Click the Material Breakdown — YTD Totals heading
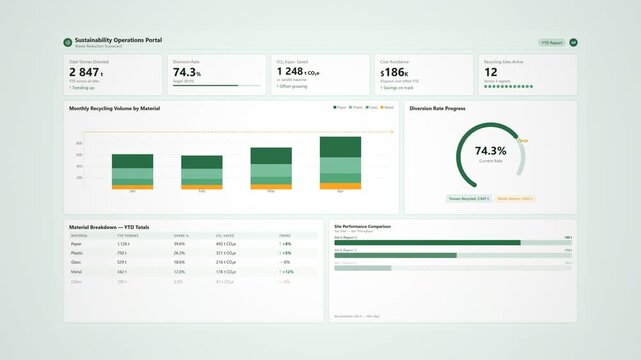 pos(109,227)
